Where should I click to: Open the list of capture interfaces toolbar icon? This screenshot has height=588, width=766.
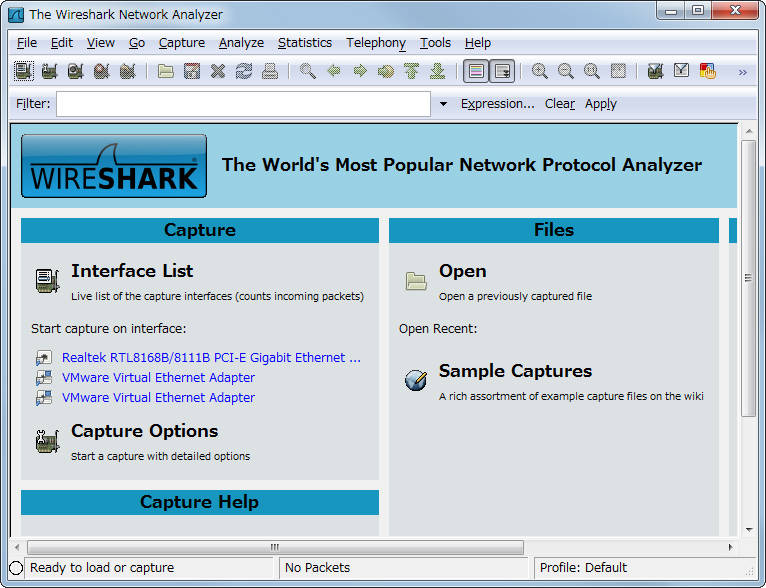pos(23,71)
